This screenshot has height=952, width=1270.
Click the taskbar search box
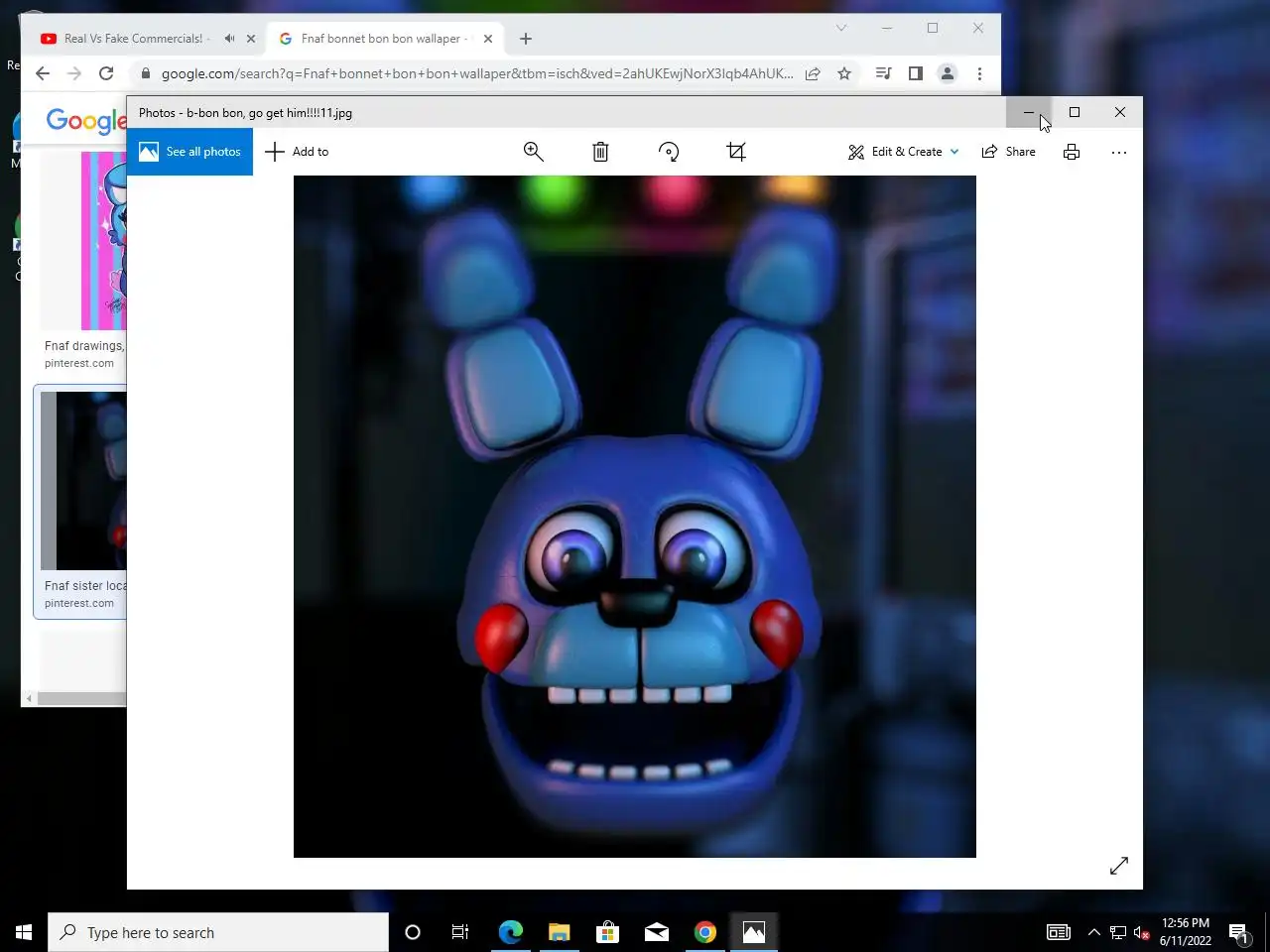click(218, 932)
